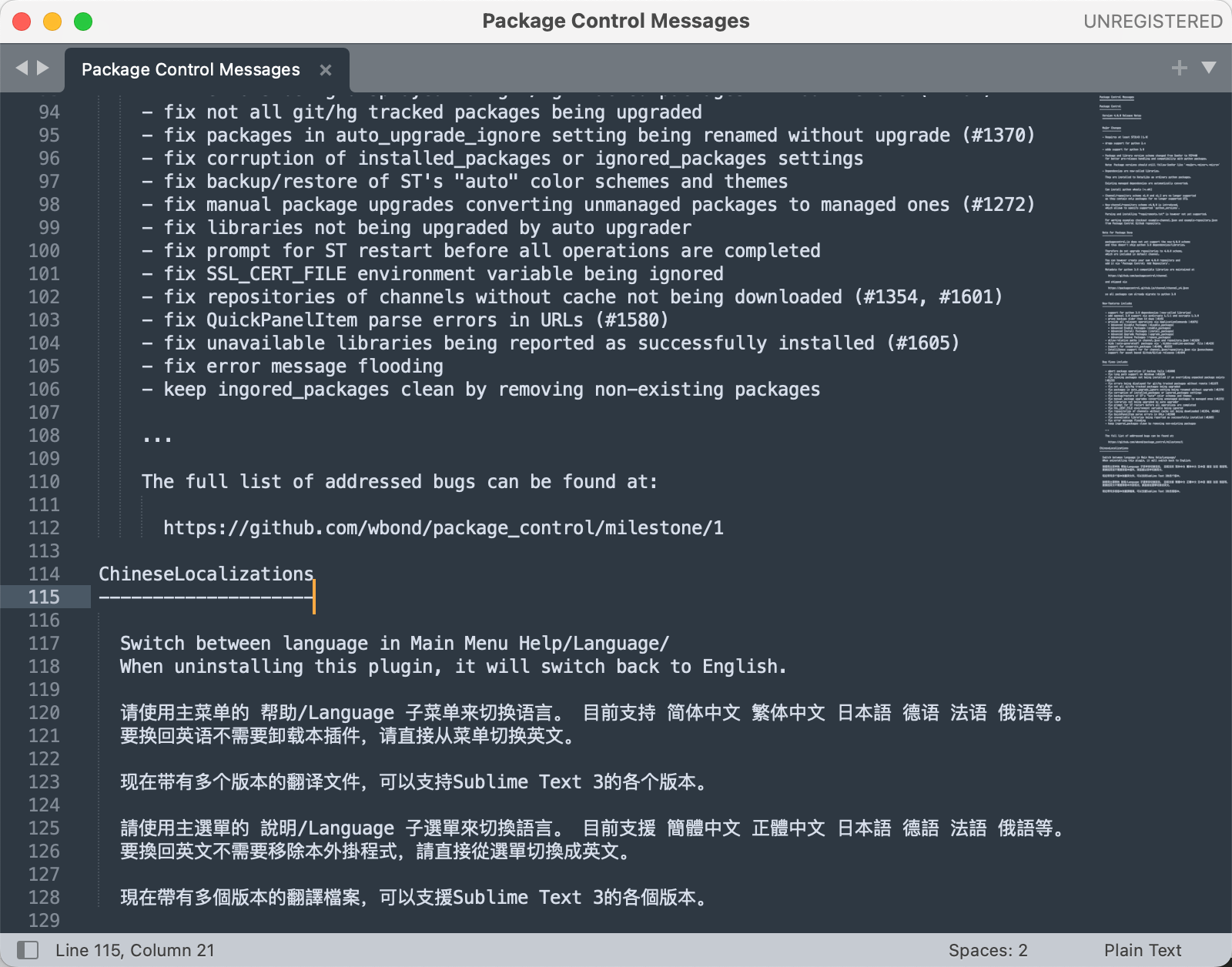Click line number 100 in the gutter
The height and width of the screenshot is (967, 1232).
pyautogui.click(x=44, y=251)
